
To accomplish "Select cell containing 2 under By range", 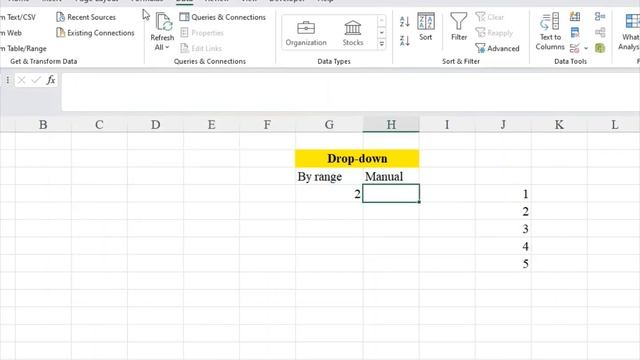I will [x=329, y=194].
